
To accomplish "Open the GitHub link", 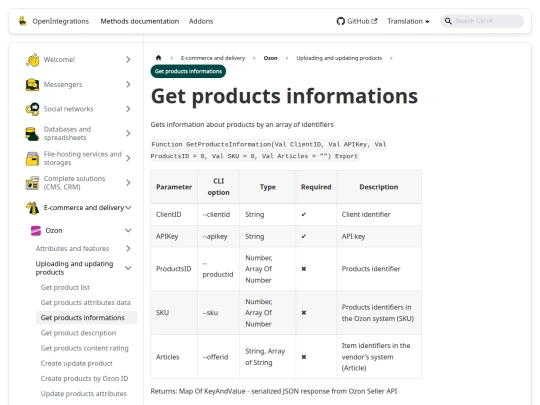I will (357, 21).
